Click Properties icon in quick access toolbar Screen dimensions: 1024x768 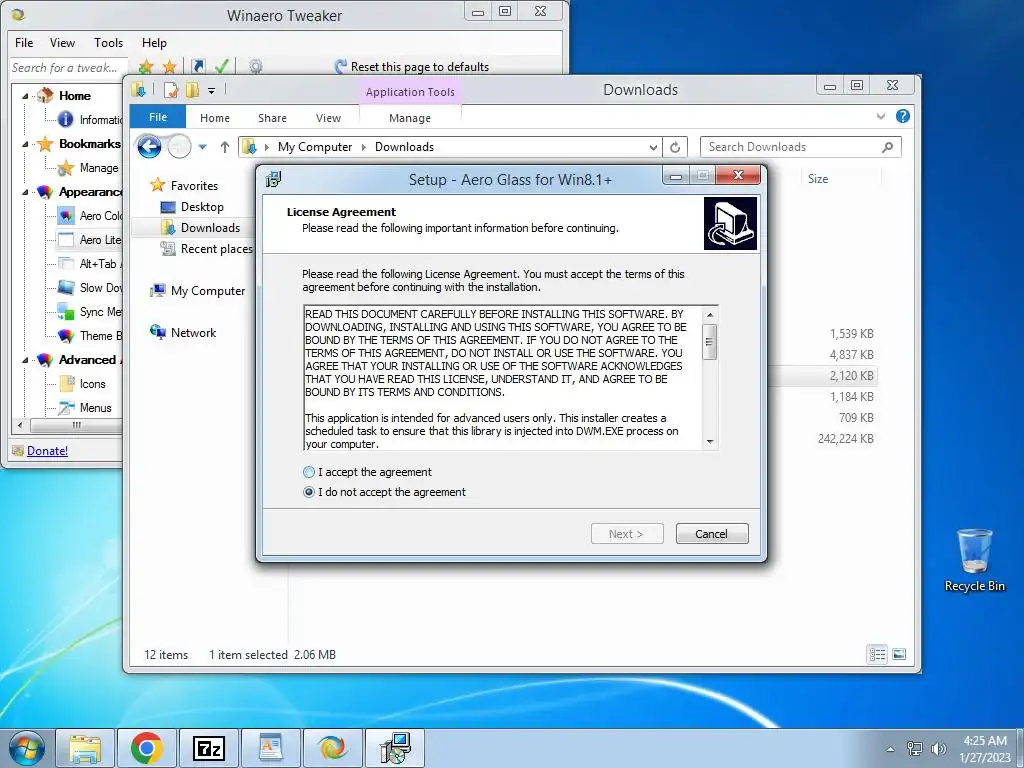(171, 90)
